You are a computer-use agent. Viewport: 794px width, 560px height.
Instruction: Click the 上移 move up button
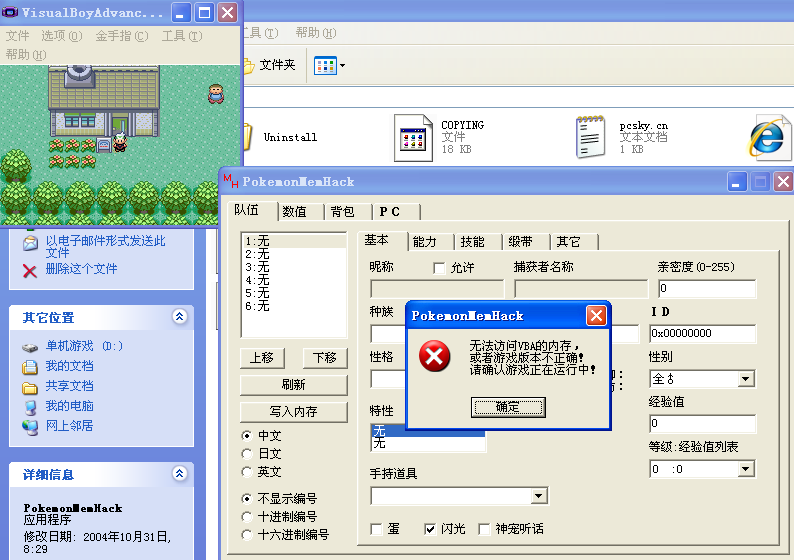pos(262,358)
